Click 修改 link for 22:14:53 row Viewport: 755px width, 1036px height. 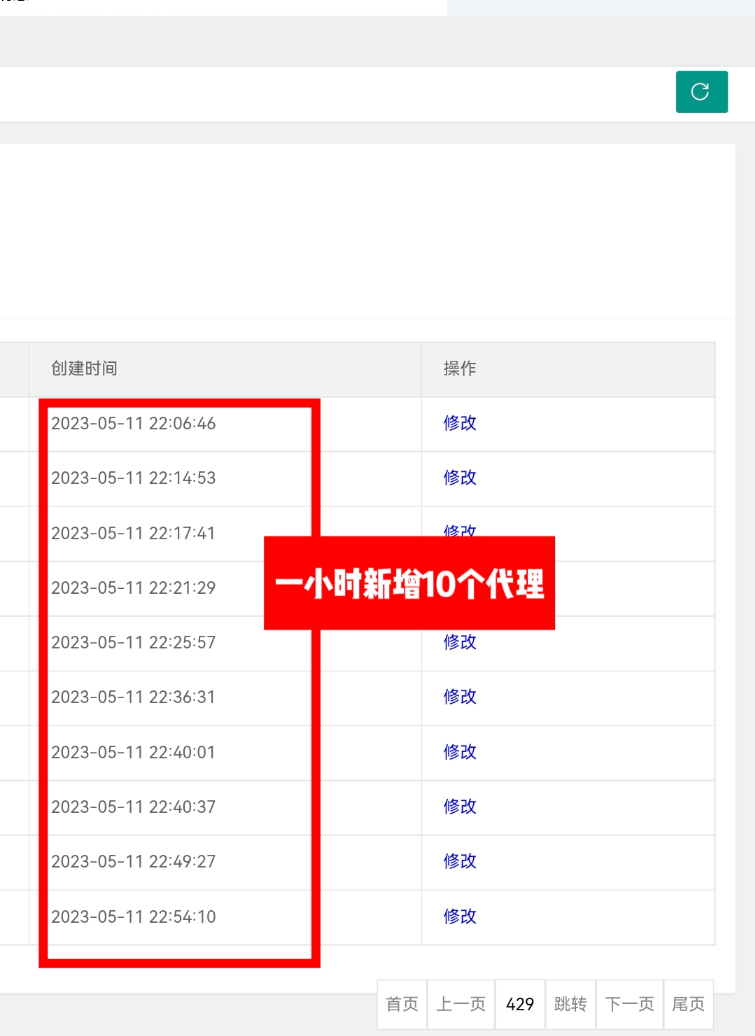click(460, 478)
